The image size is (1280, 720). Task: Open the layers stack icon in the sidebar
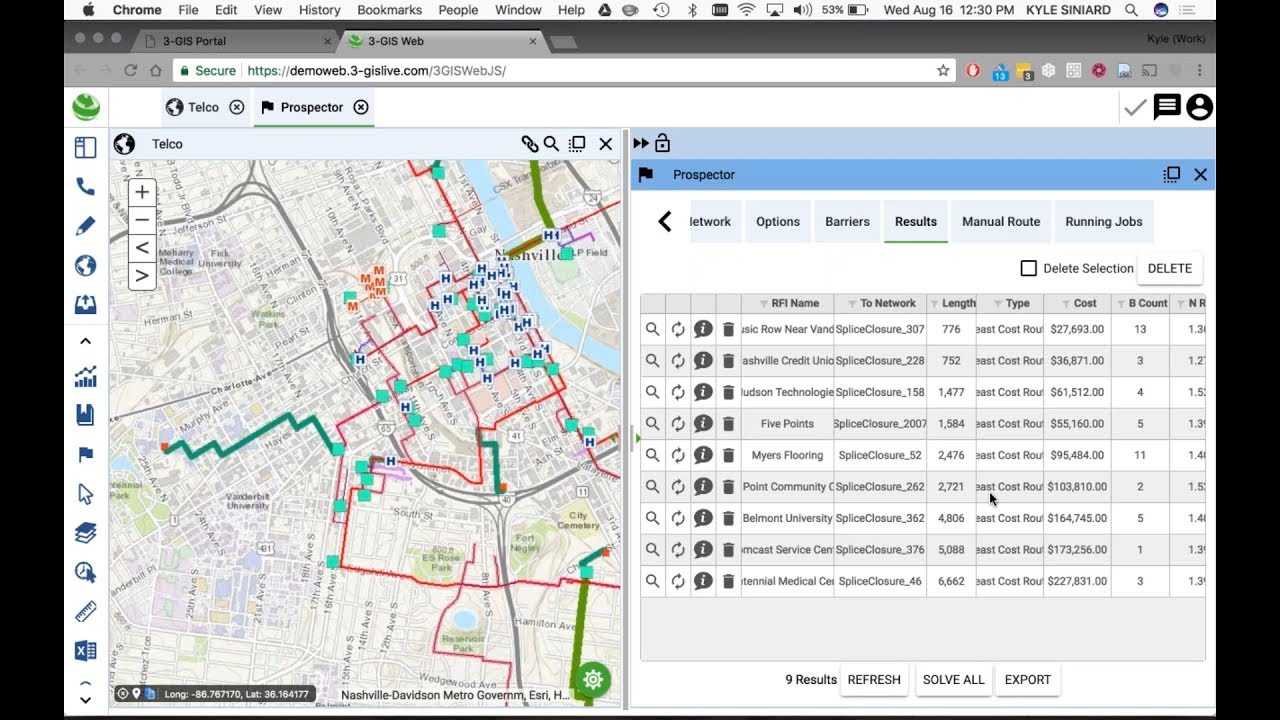[85, 533]
